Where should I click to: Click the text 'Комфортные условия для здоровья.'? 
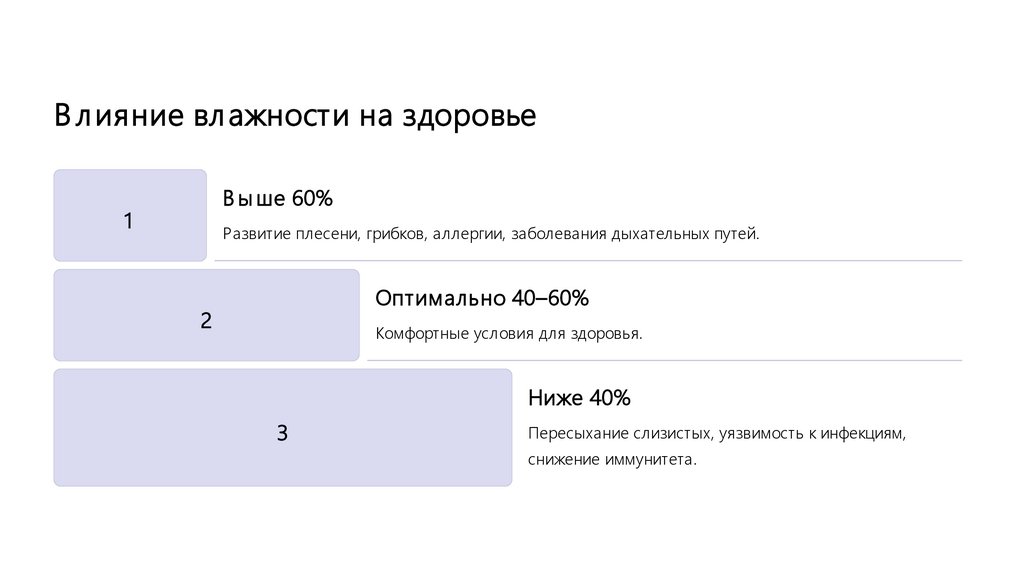point(508,333)
